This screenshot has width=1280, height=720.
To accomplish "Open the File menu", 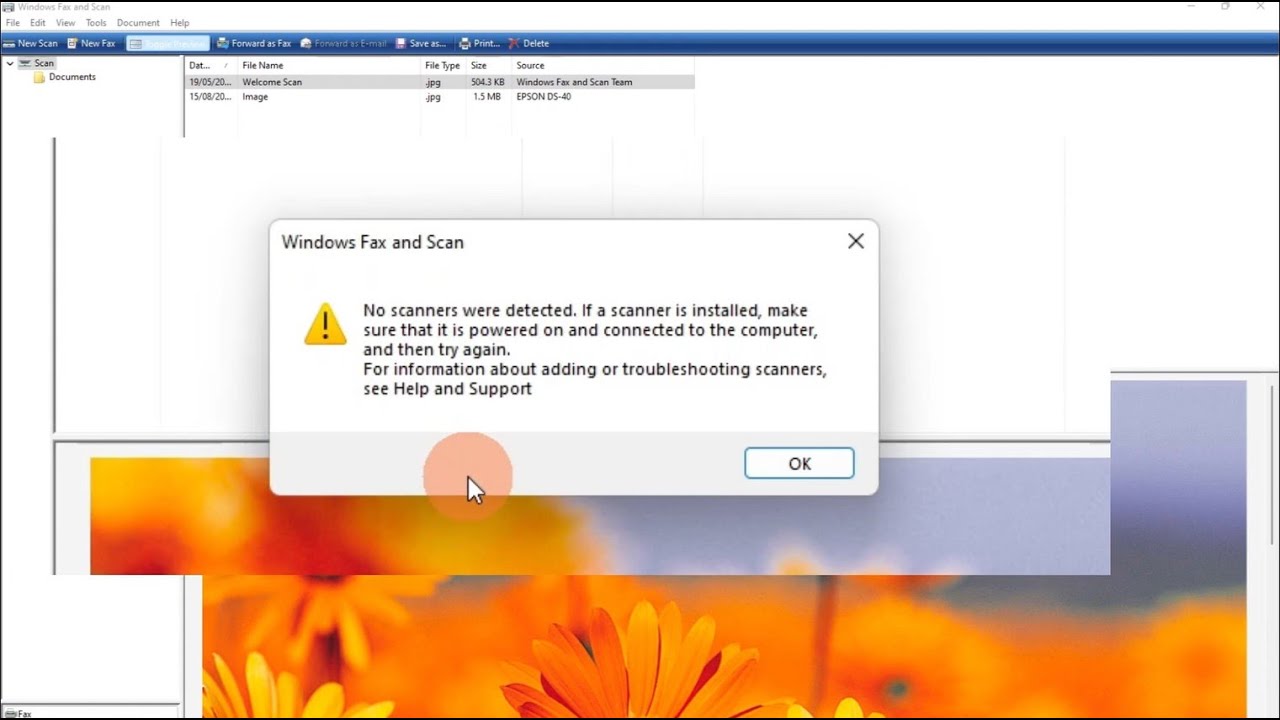I will click(x=13, y=22).
